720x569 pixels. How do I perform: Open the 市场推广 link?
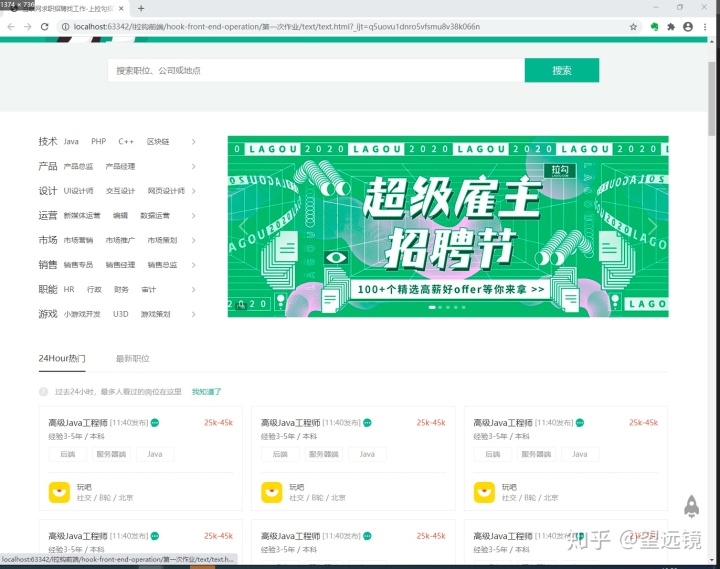click(x=120, y=240)
